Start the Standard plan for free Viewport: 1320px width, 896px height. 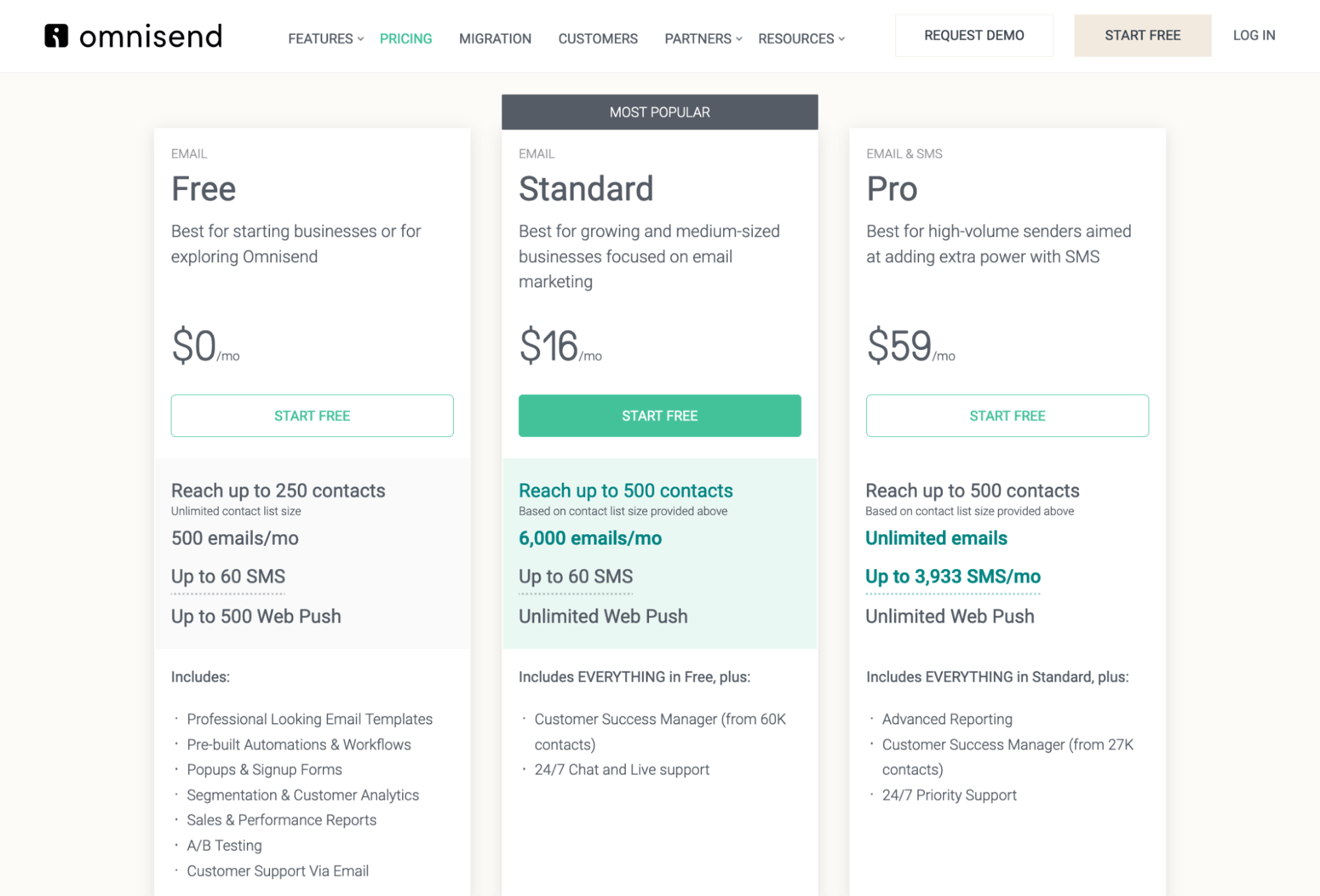tap(659, 415)
